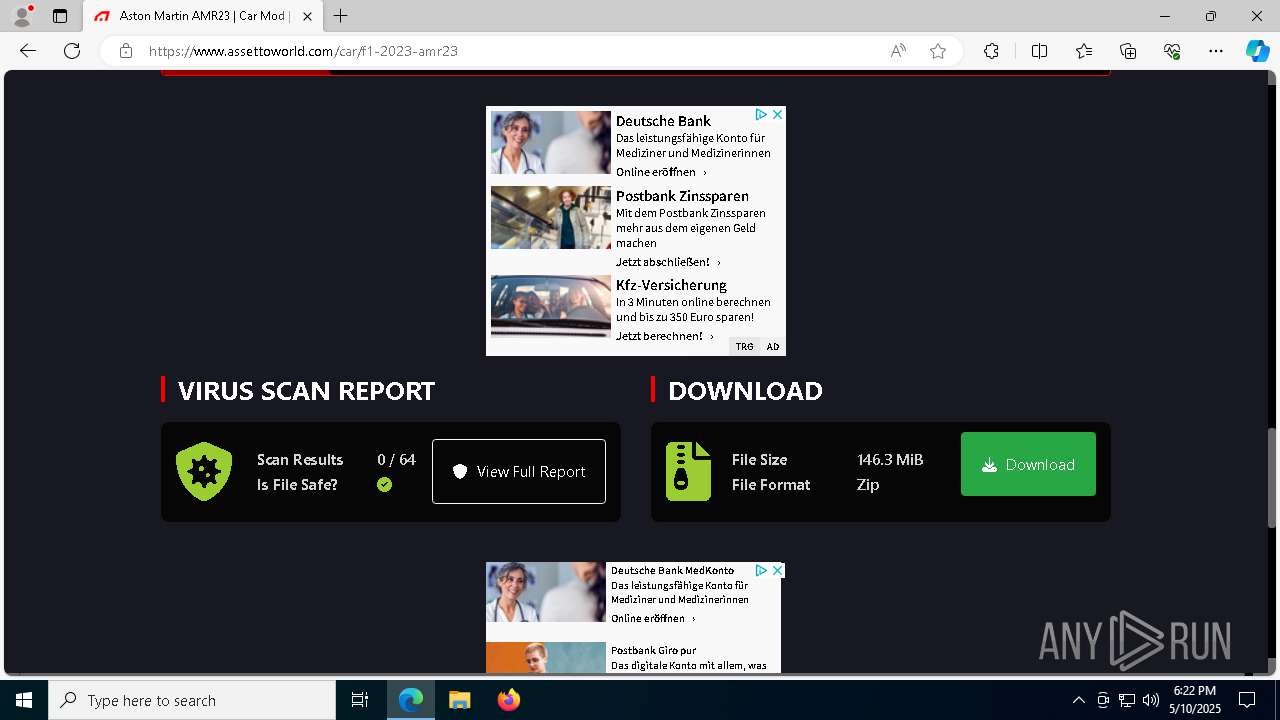This screenshot has width=1280, height=720.
Task: Click the green zip file icon
Action: click(688, 471)
